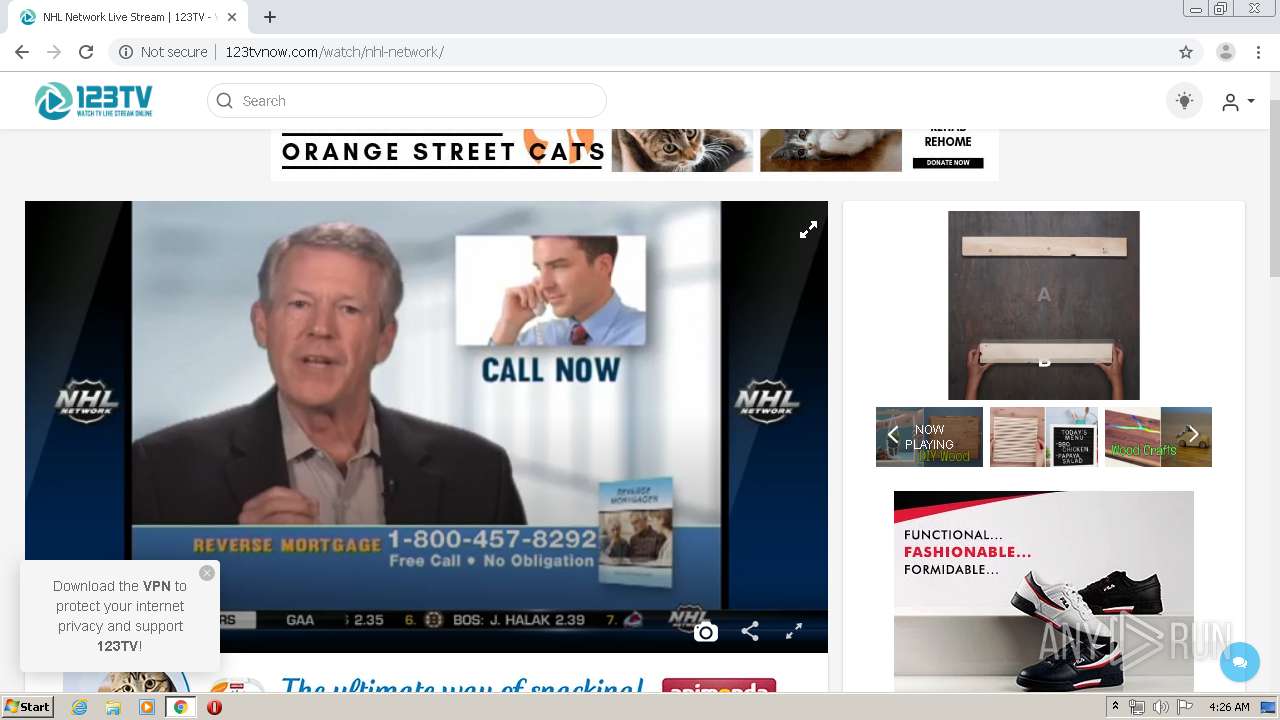Image resolution: width=1280 pixels, height=720 pixels.
Task: Show previous item in the ad carousel
Action: click(892, 435)
